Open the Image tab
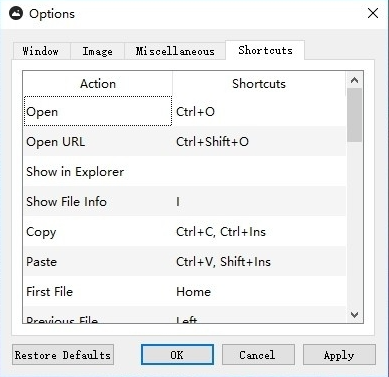 pos(97,51)
